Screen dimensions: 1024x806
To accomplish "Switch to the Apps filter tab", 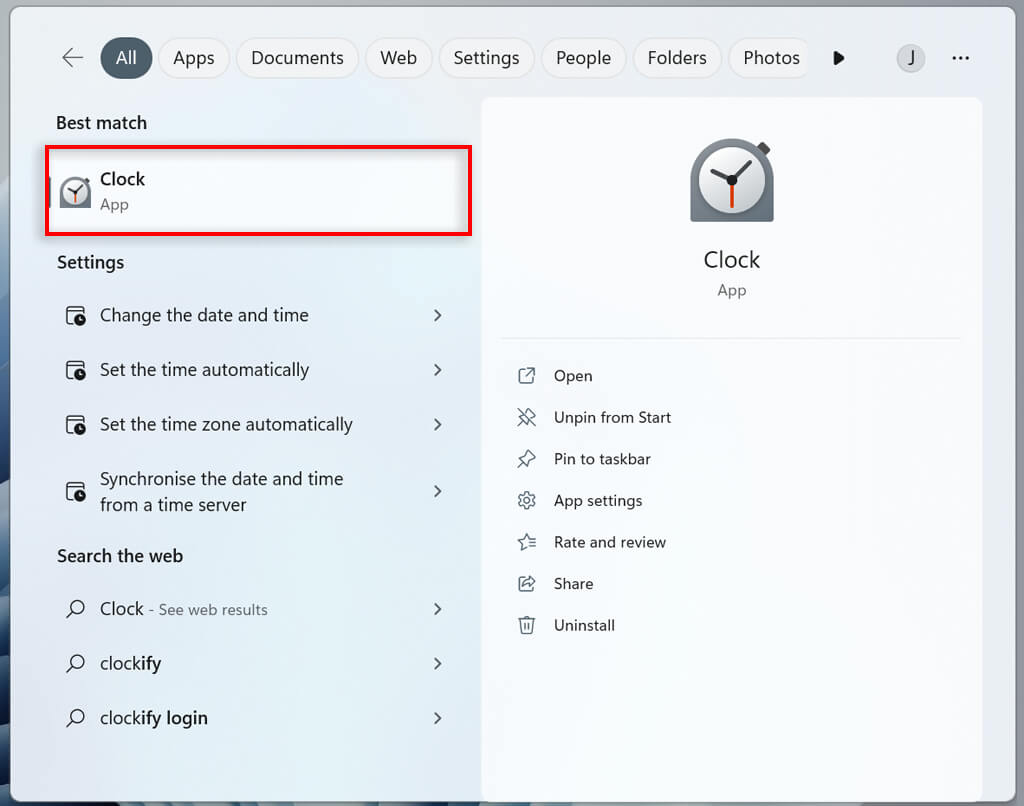I will click(x=194, y=58).
